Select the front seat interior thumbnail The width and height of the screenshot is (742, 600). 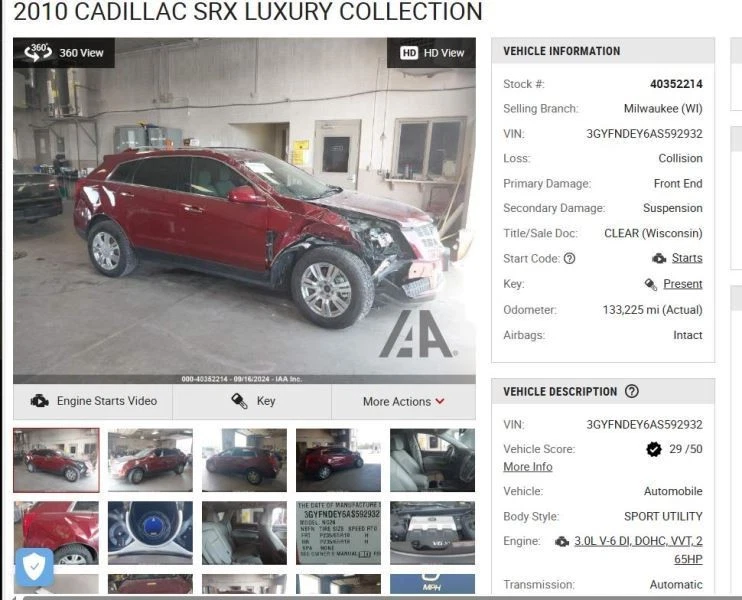(433, 460)
